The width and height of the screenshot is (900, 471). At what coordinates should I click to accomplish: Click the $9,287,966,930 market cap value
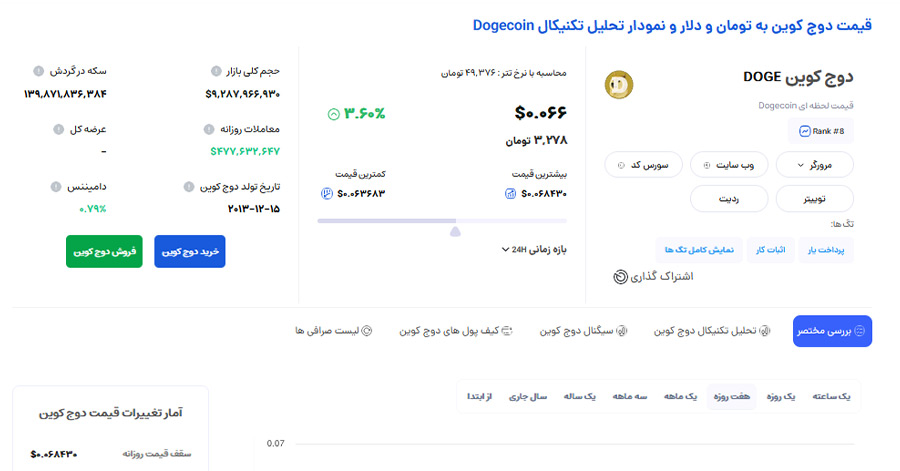(242, 94)
